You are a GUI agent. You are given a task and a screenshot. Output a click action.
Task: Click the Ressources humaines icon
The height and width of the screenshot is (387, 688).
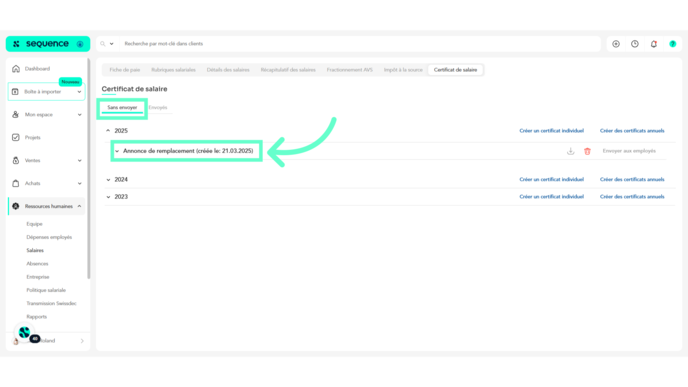pyautogui.click(x=16, y=206)
